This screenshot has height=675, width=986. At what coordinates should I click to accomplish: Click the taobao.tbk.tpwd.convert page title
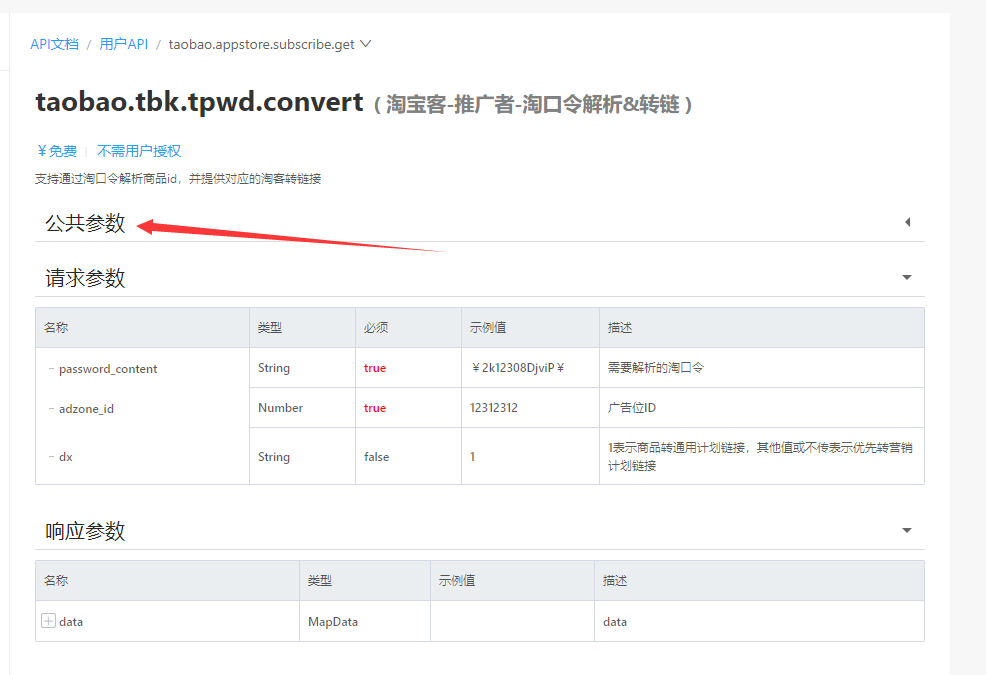coord(199,103)
